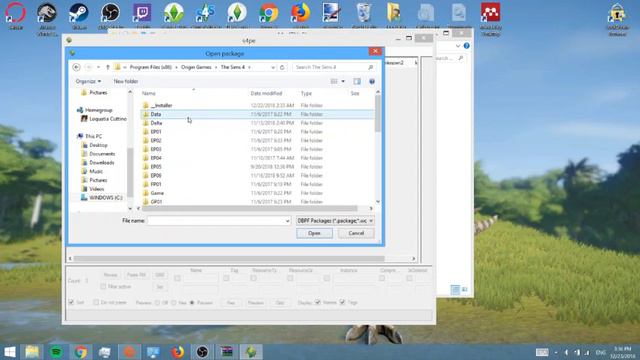Select the Game folder row

coord(257,193)
